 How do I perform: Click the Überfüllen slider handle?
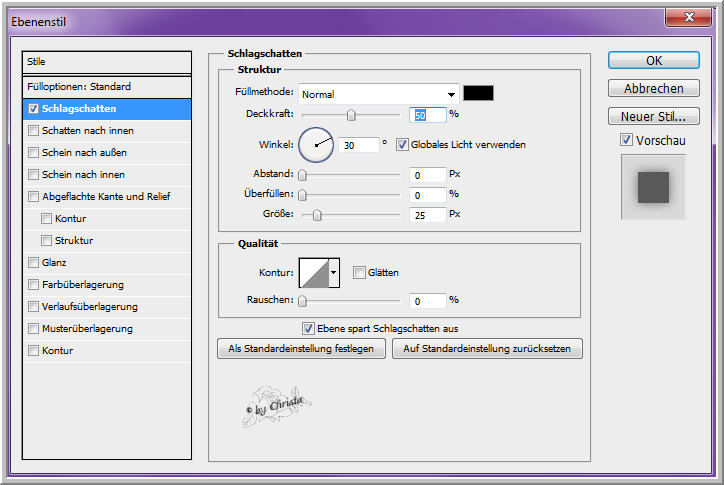(x=302, y=195)
